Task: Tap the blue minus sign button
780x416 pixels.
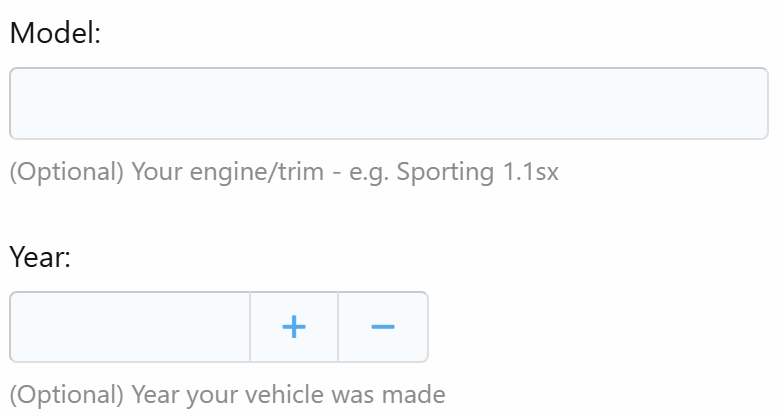Action: (x=383, y=327)
